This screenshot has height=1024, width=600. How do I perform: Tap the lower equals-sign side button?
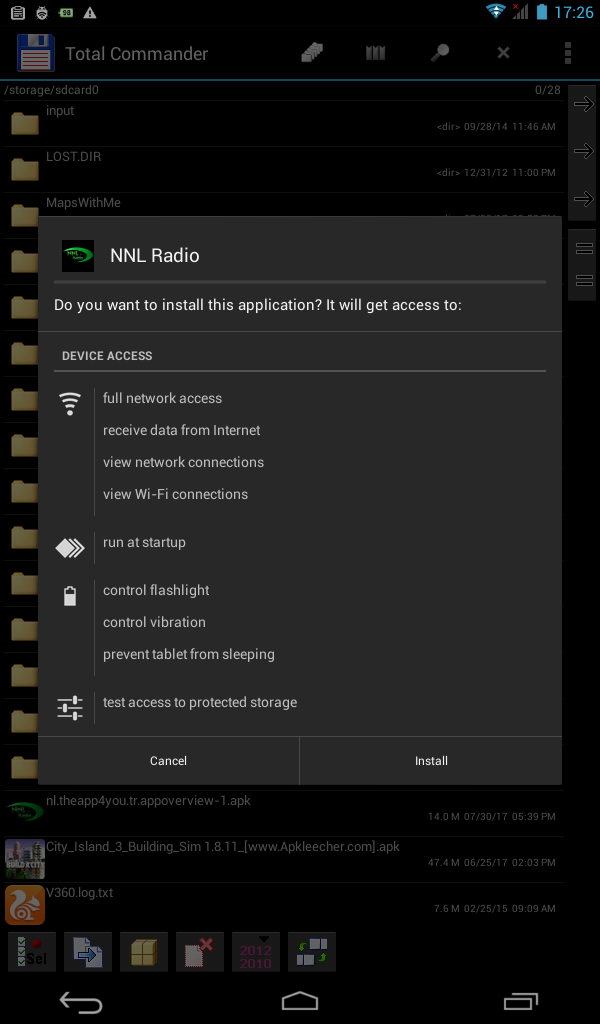(584, 281)
